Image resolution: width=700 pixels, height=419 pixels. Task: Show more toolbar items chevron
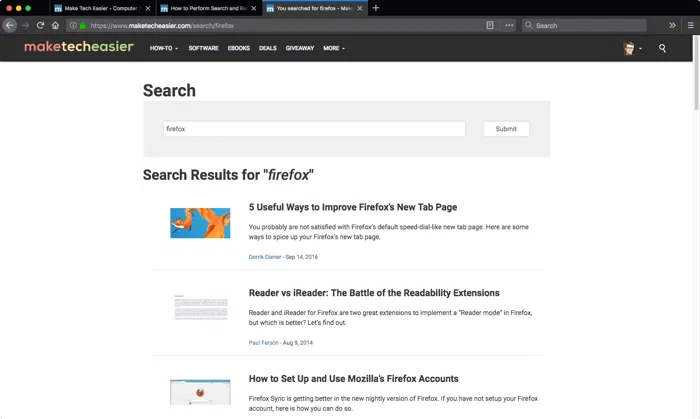[x=672, y=25]
